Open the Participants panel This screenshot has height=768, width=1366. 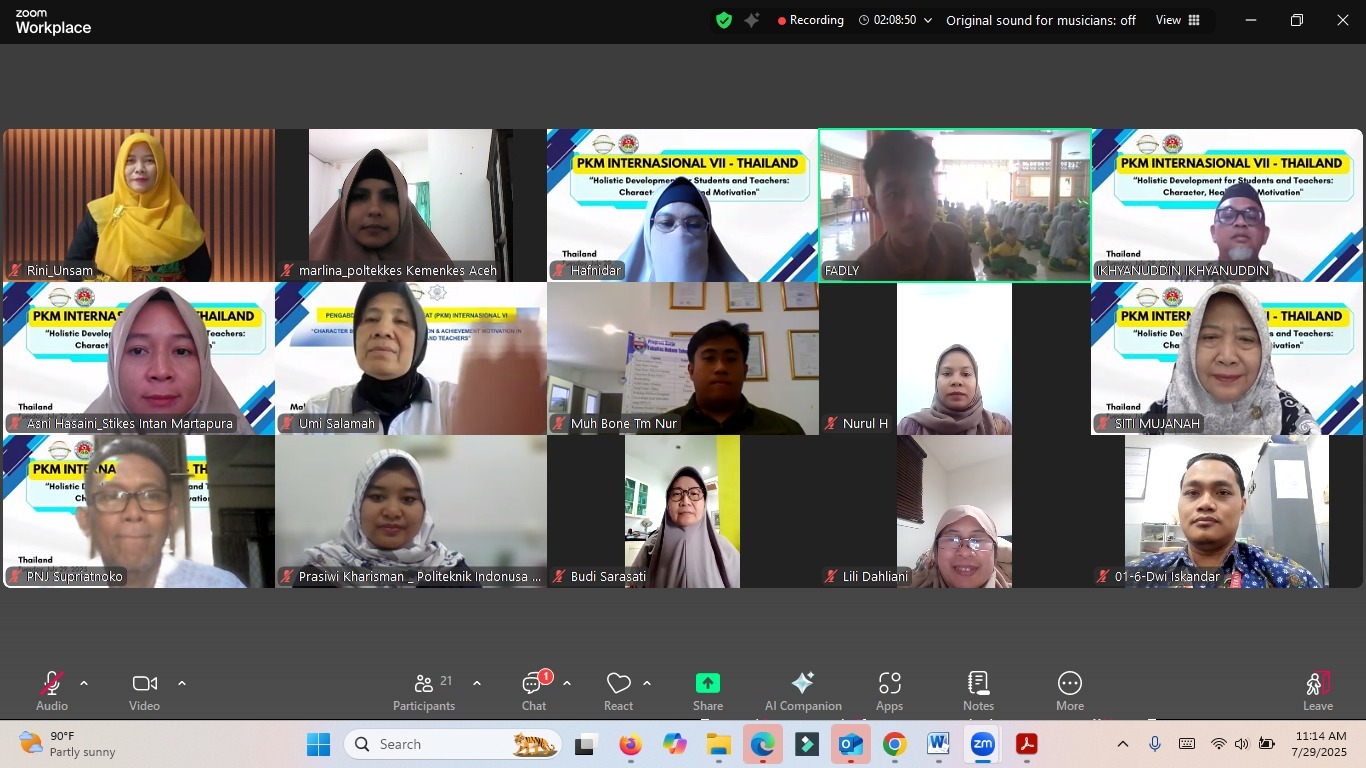coord(424,691)
